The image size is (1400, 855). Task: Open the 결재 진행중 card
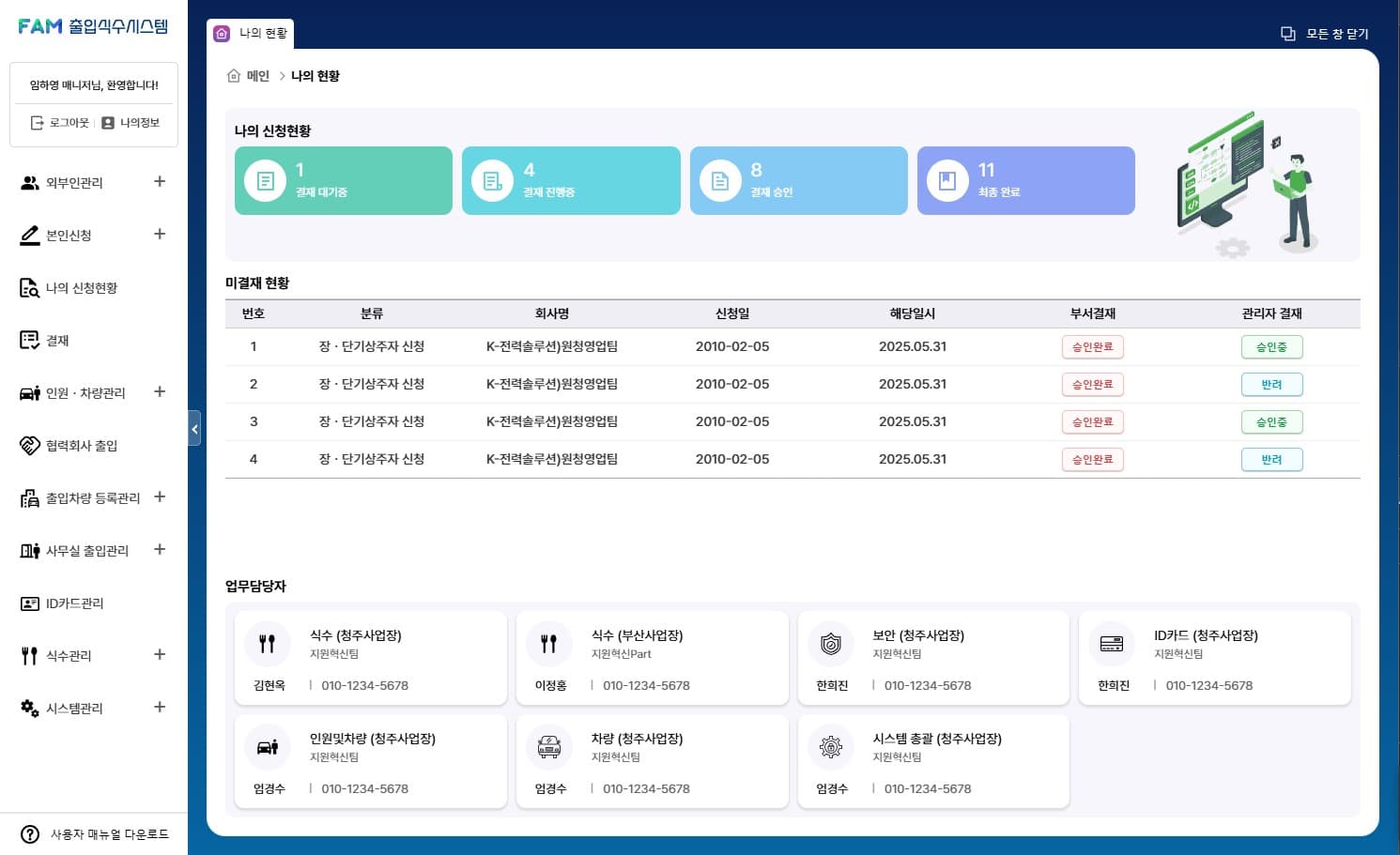click(x=571, y=180)
